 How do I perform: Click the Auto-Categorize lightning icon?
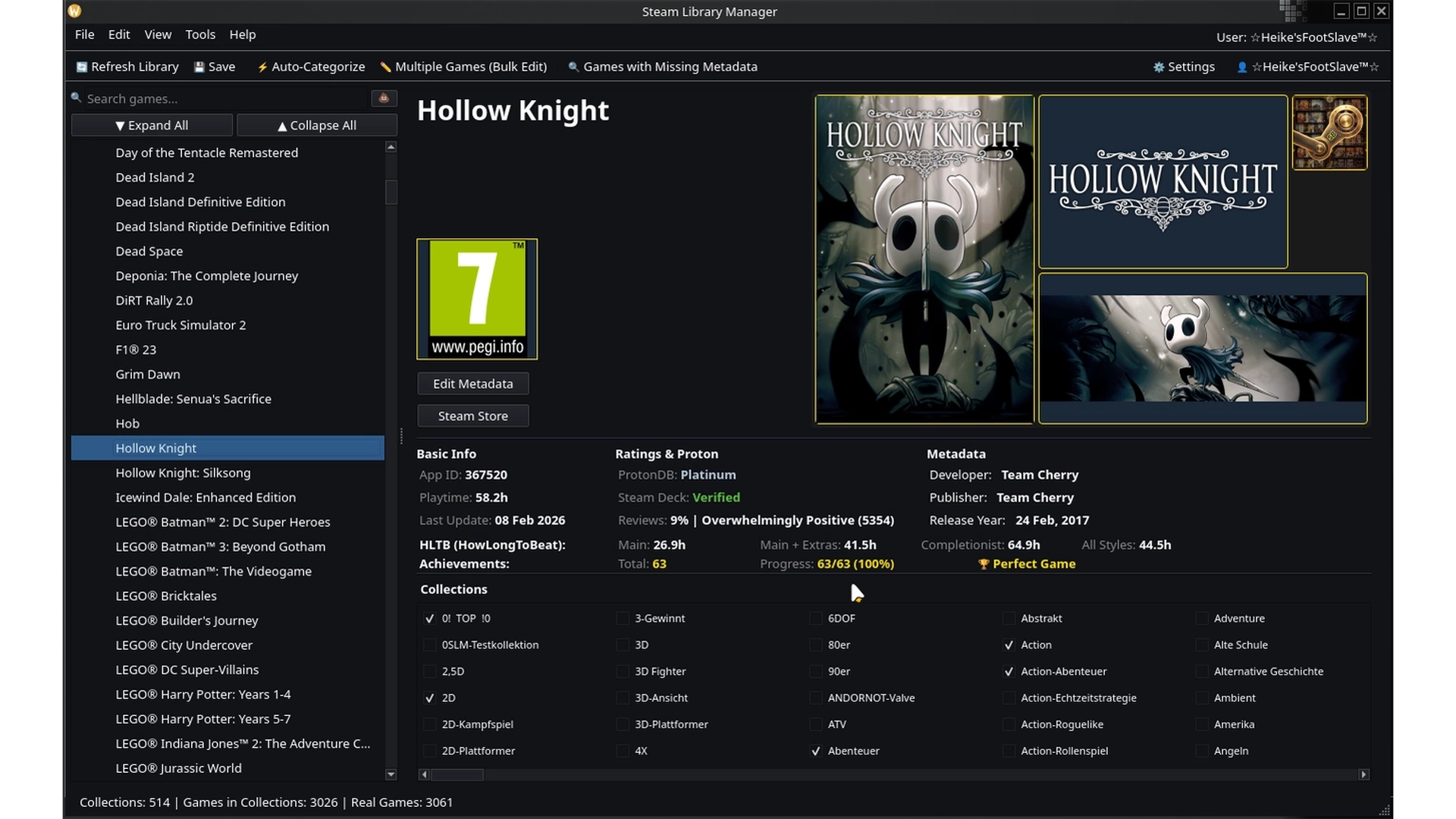[x=262, y=67]
